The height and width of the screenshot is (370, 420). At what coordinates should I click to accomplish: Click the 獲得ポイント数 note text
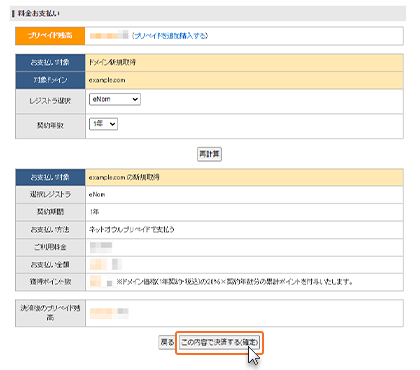(234, 282)
